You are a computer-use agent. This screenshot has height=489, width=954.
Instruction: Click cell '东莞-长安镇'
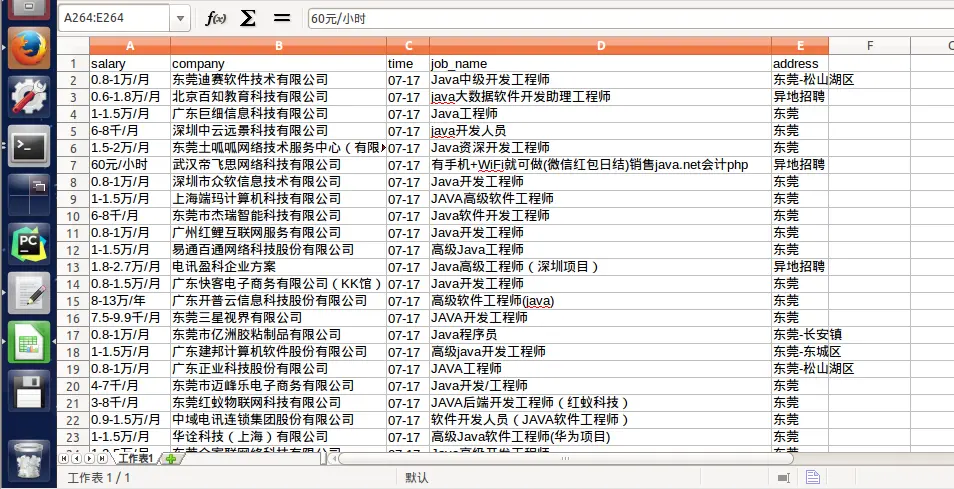800,336
